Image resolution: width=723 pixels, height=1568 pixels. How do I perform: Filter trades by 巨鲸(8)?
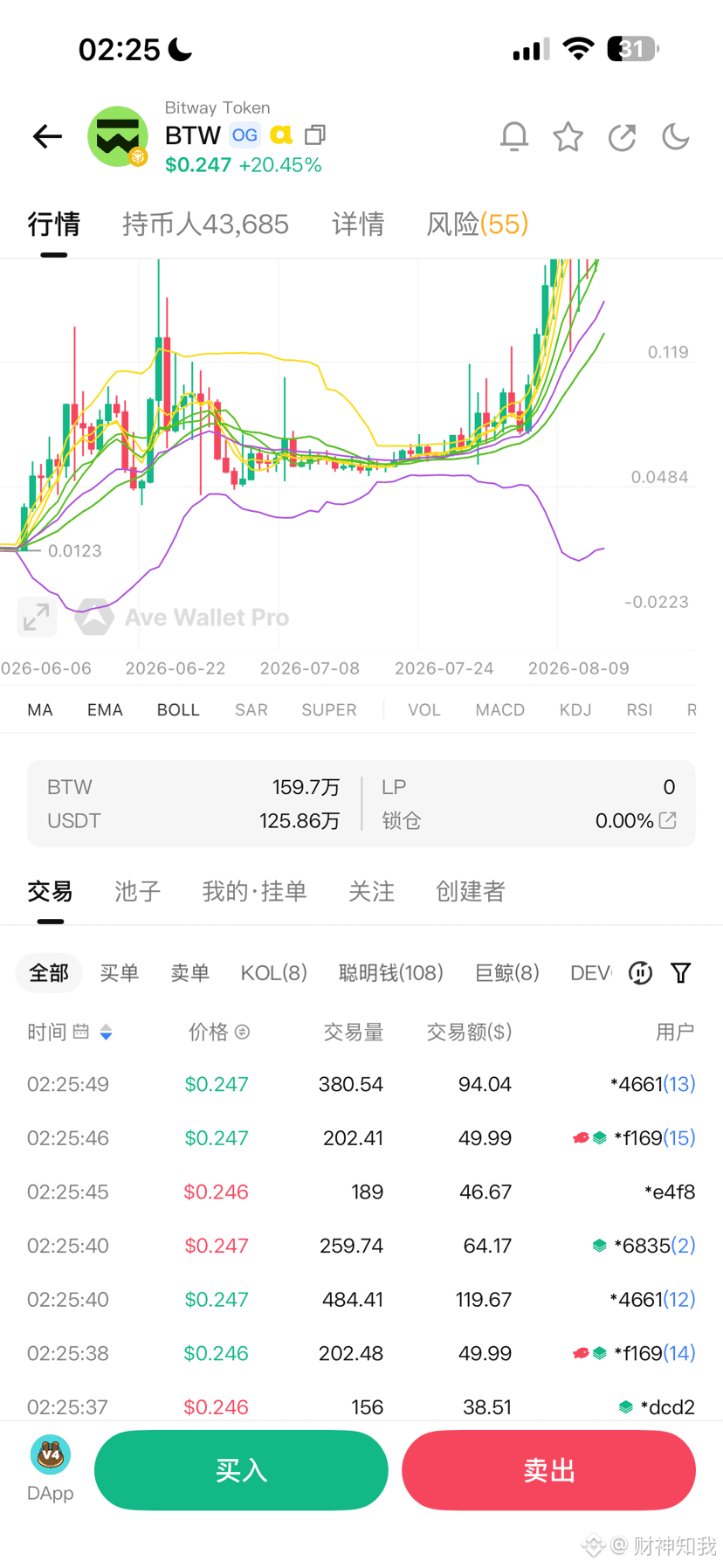click(x=507, y=972)
